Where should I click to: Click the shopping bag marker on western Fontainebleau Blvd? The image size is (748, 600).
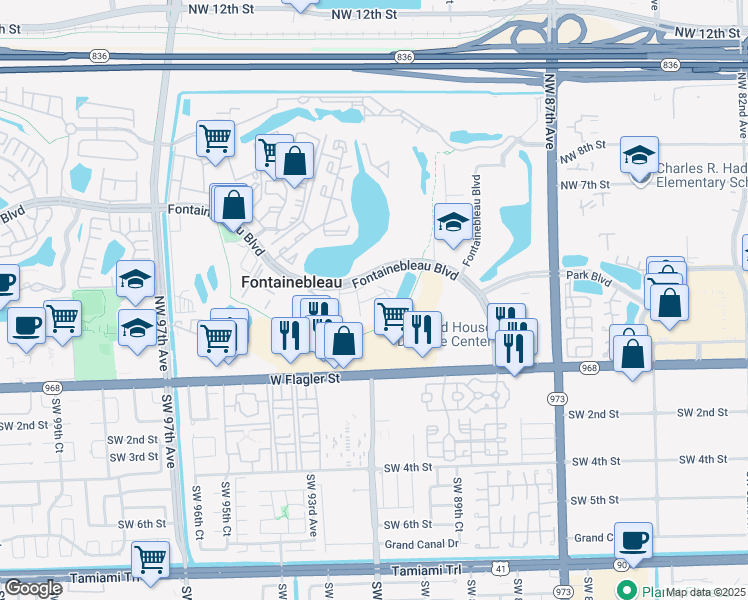point(233,205)
